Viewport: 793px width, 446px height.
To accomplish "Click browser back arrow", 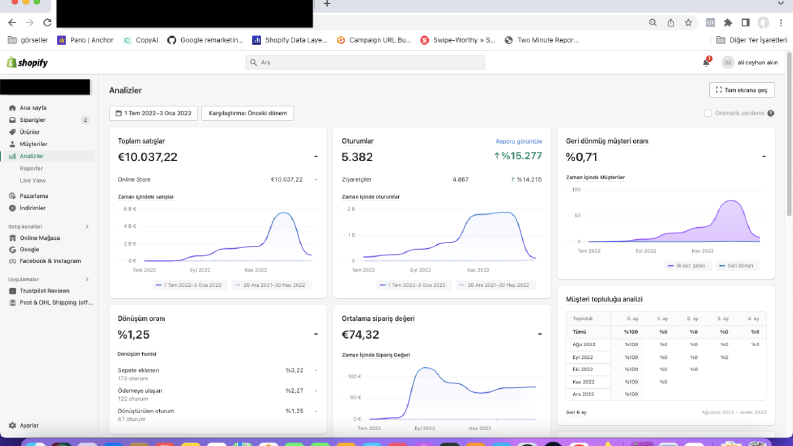I will (x=12, y=22).
